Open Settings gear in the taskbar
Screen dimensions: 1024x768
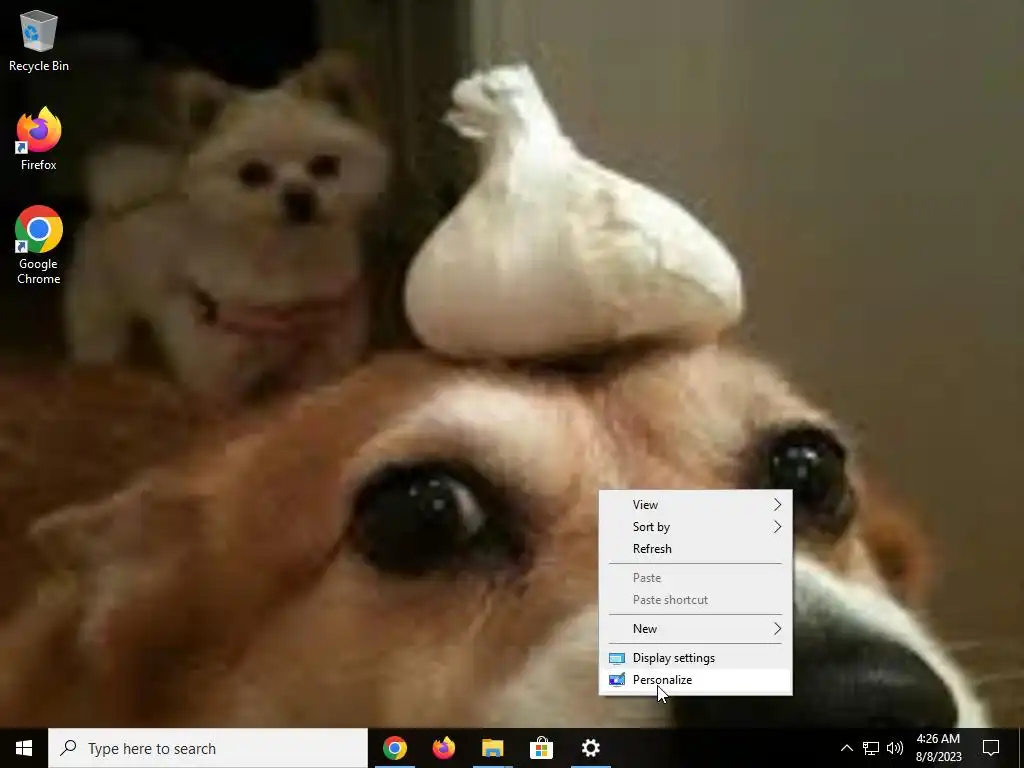click(x=590, y=748)
